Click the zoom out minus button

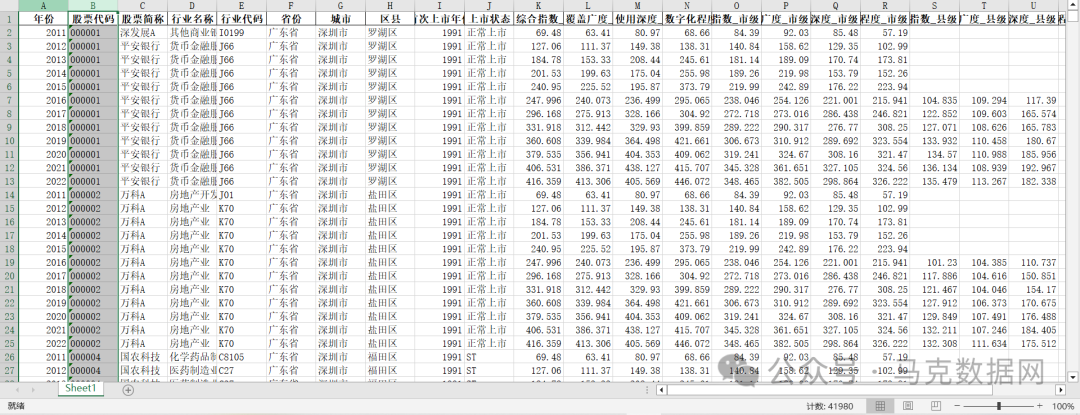click(957, 406)
